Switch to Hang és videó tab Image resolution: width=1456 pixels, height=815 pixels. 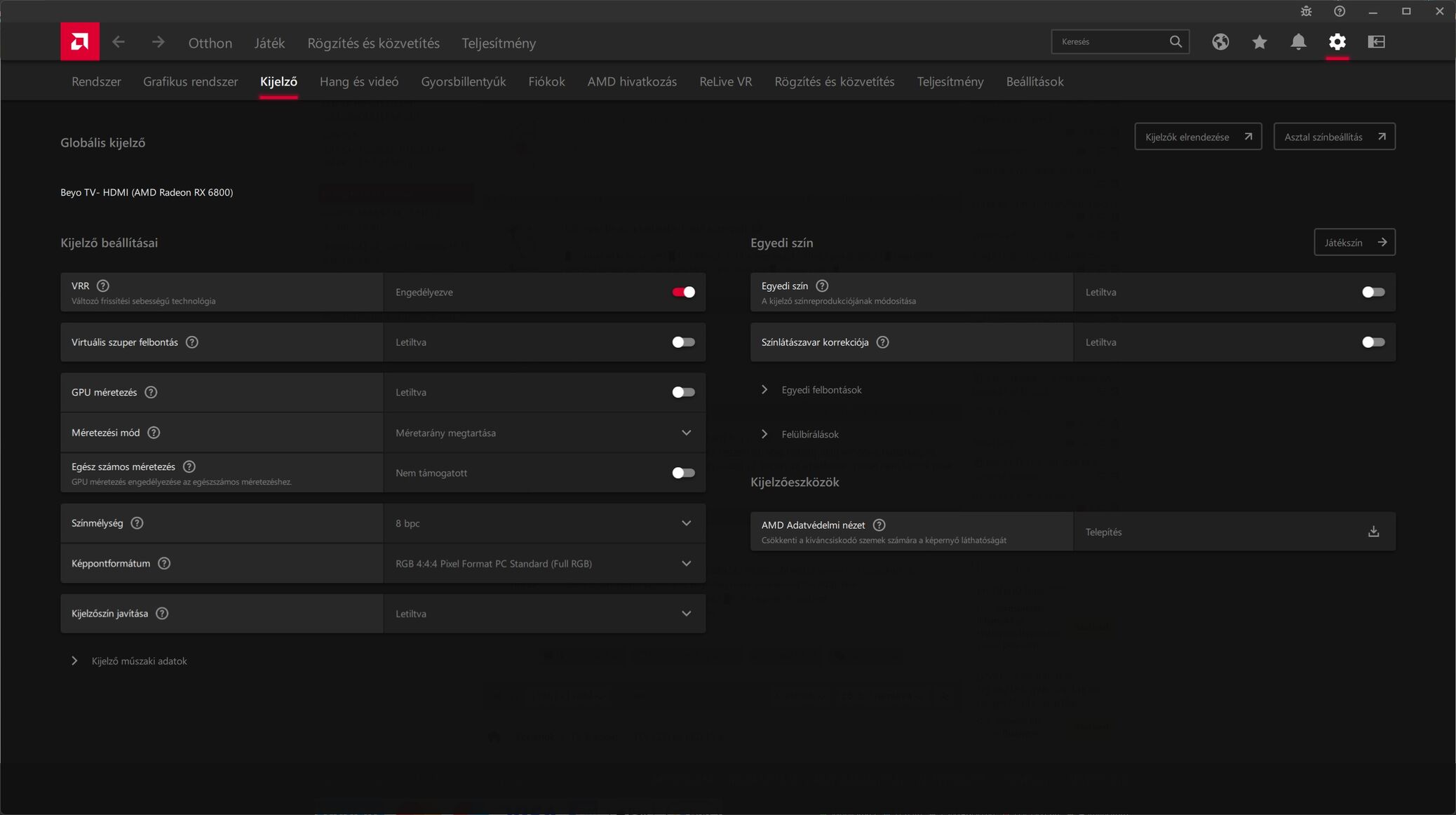(359, 81)
